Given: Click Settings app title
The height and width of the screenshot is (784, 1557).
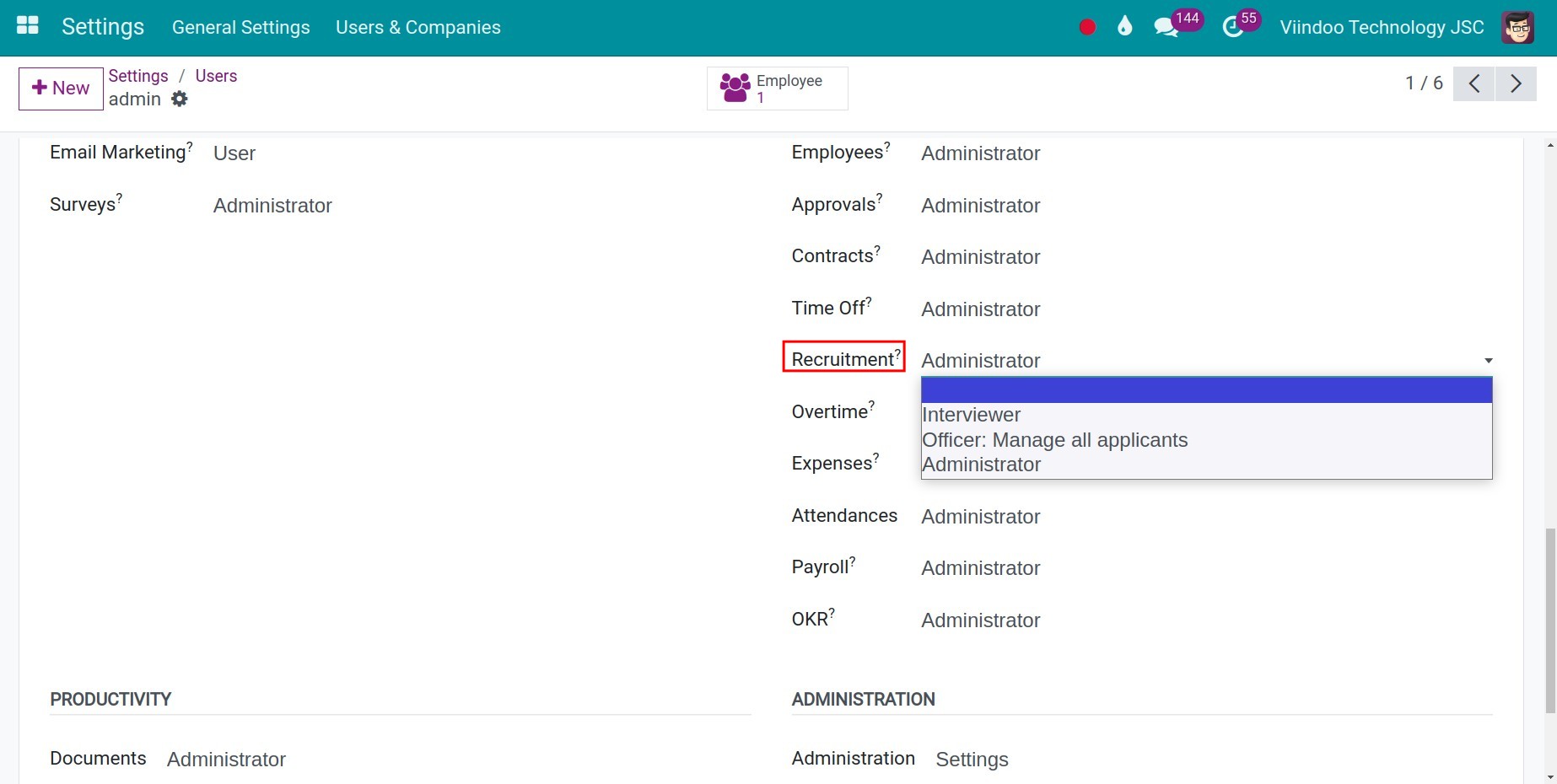Looking at the screenshot, I should pos(103,27).
